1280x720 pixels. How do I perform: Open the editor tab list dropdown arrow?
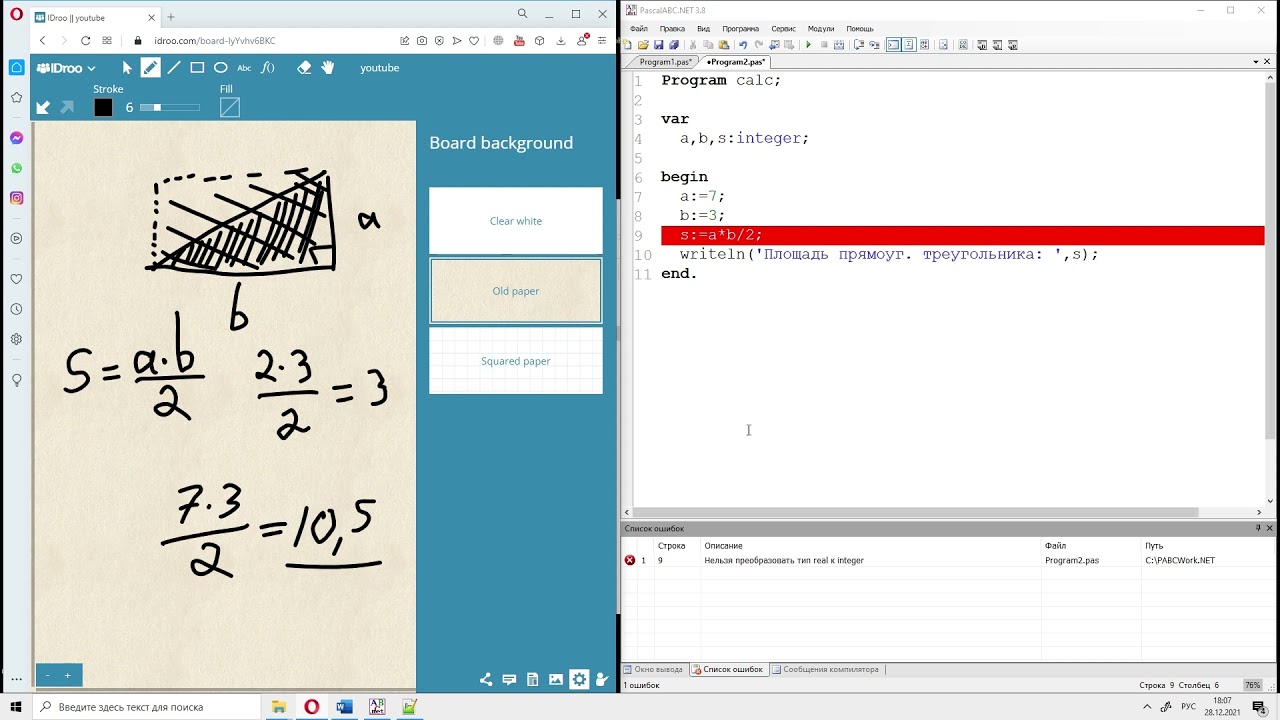pyautogui.click(x=1255, y=62)
